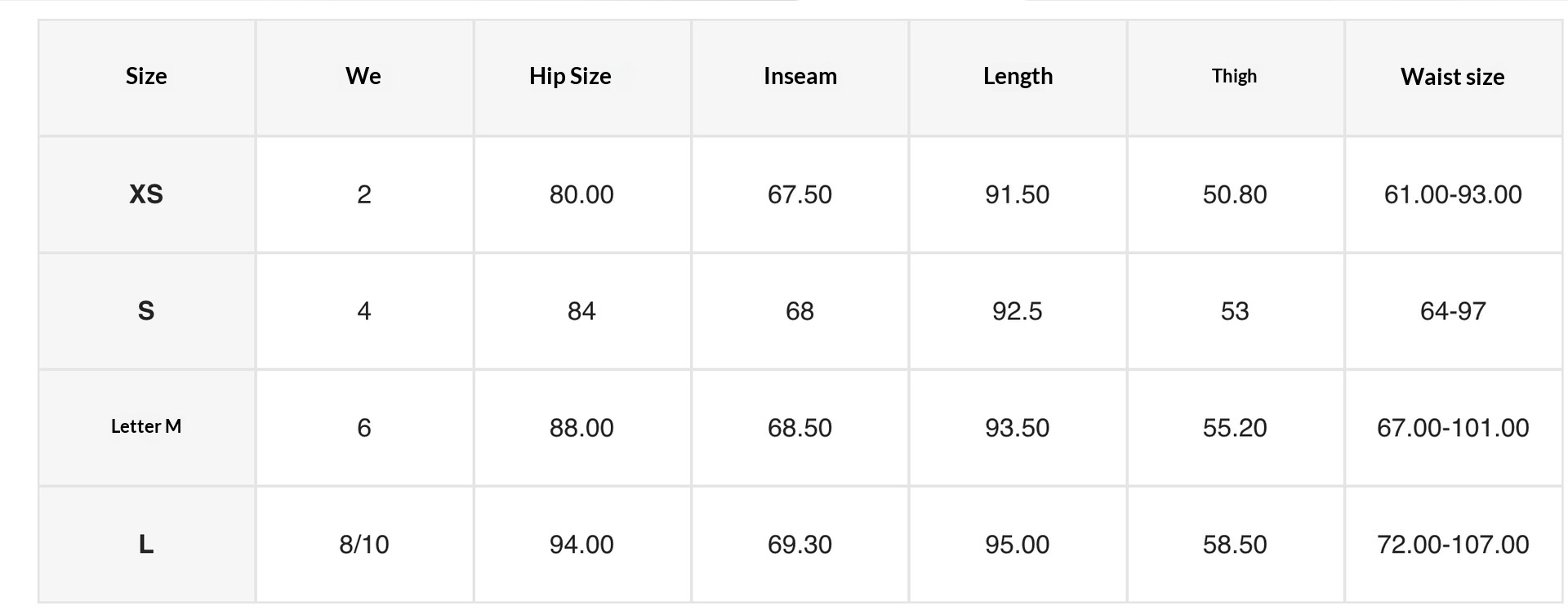This screenshot has width=1568, height=610.
Task: Click the Thigh column header
Action: (x=1234, y=77)
